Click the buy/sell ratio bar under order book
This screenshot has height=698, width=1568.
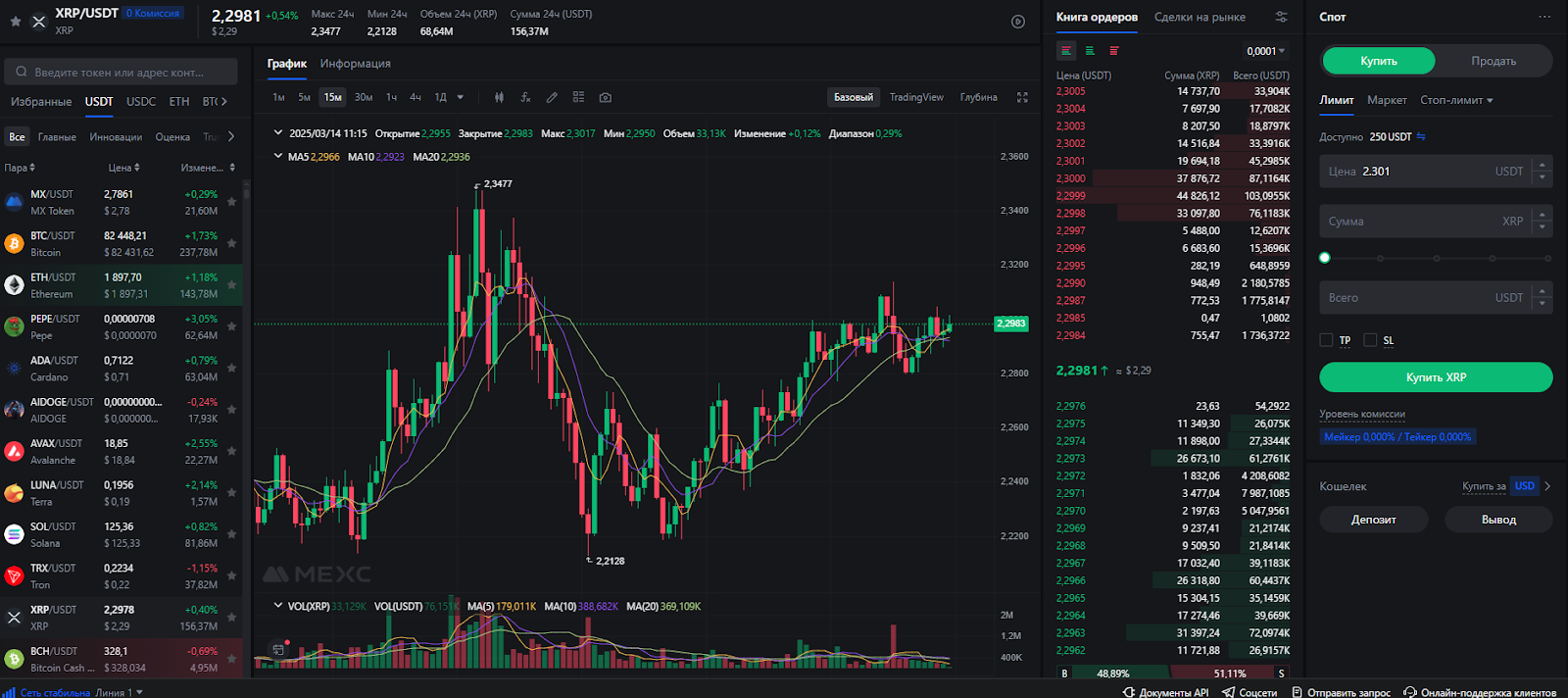tap(1171, 673)
